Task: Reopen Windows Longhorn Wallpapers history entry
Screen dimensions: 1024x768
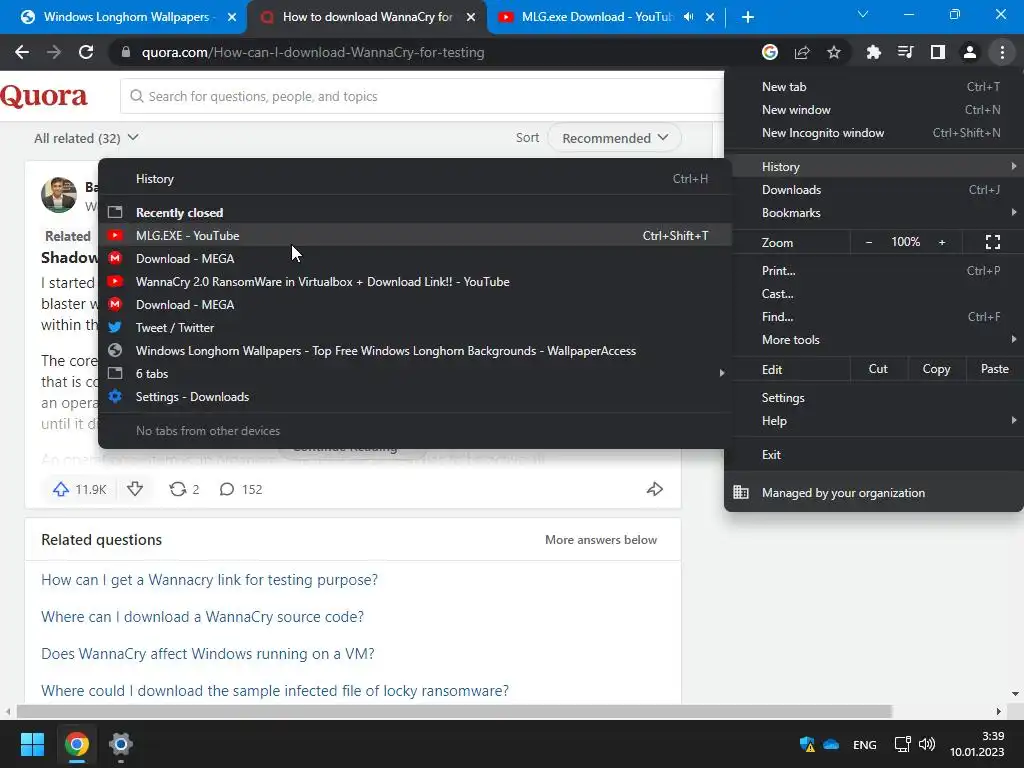Action: [x=416, y=351]
